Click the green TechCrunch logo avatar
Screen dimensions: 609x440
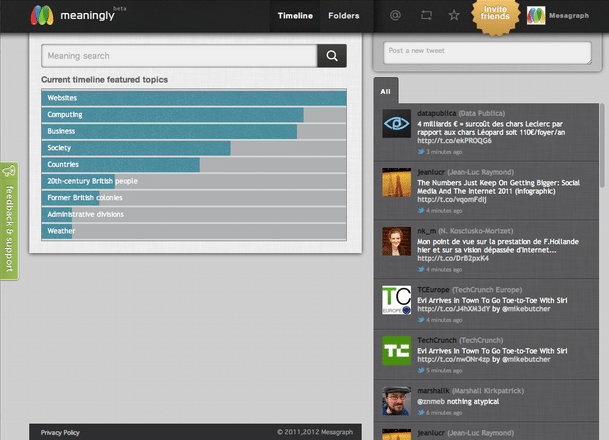click(x=397, y=351)
